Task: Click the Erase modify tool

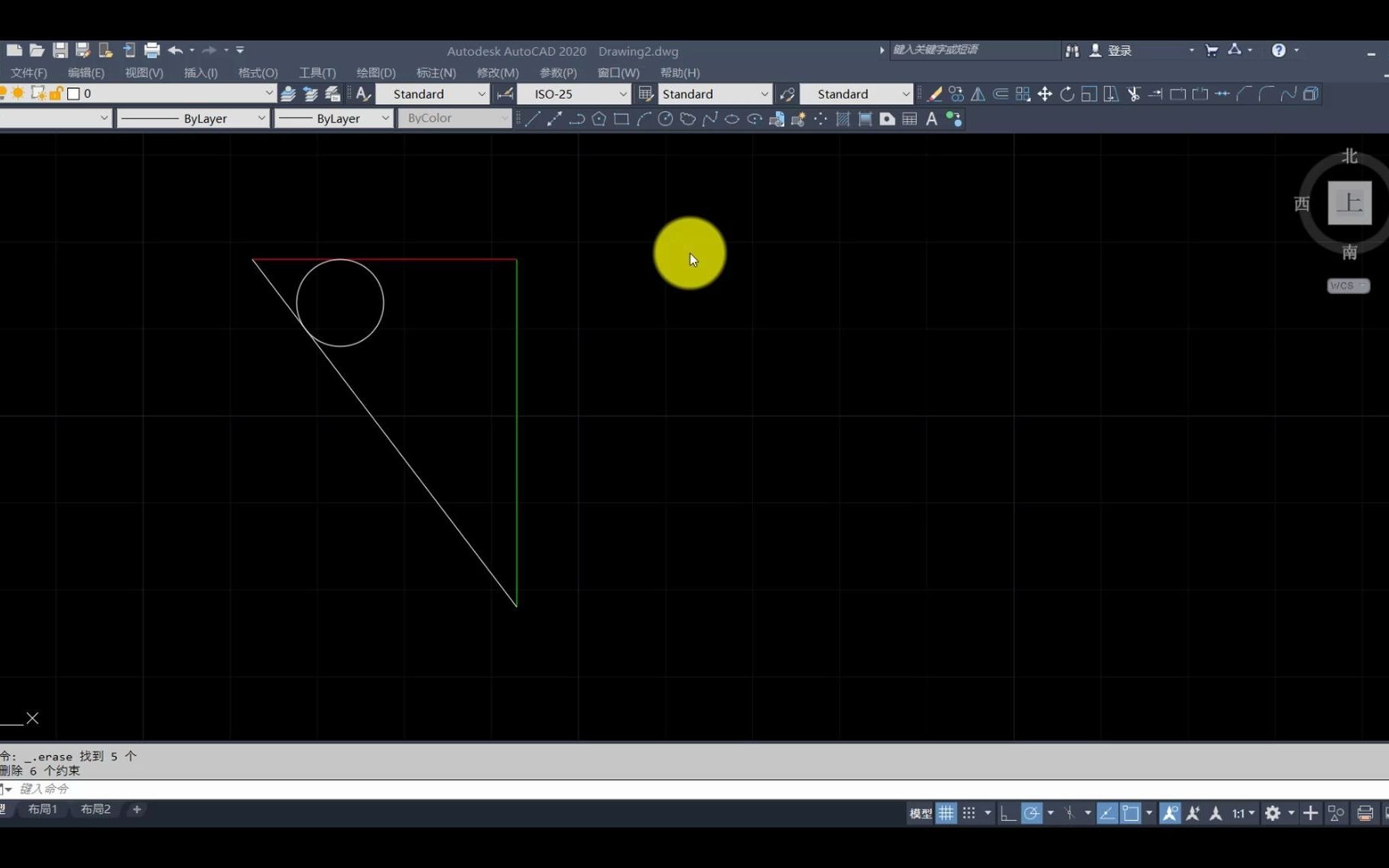Action: [934, 94]
